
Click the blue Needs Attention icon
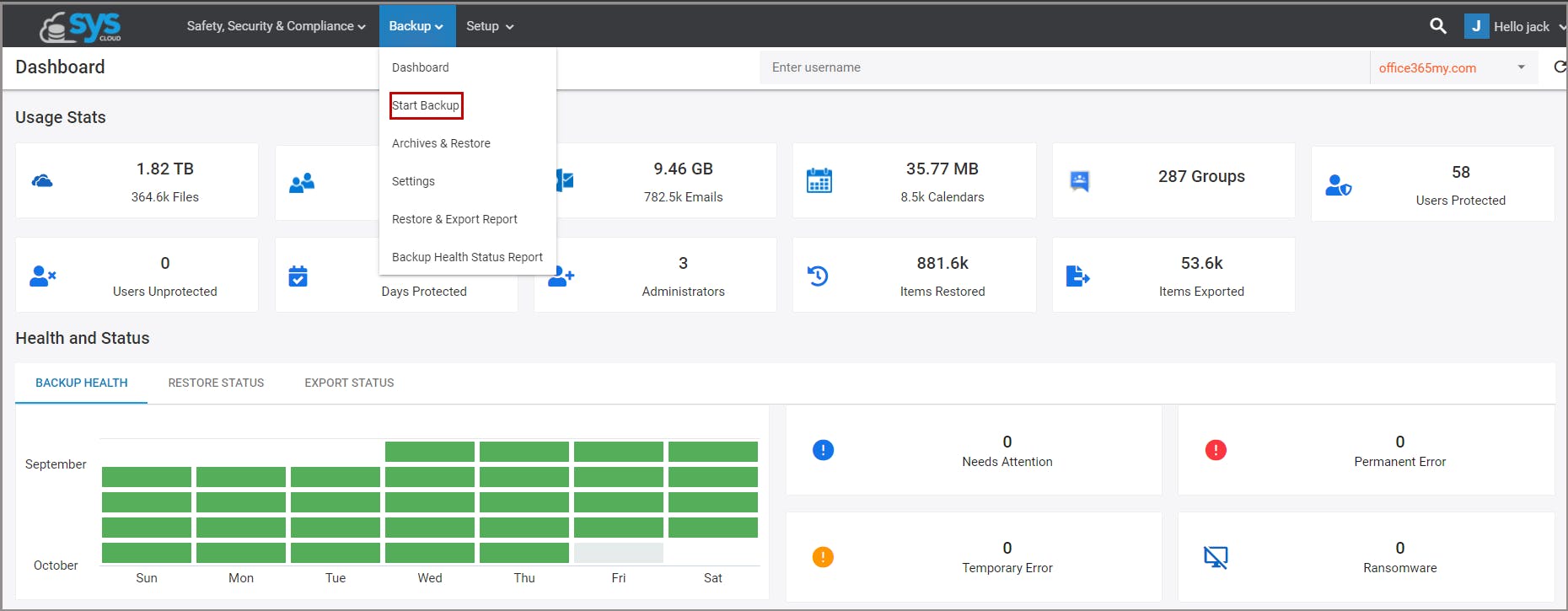coord(823,450)
